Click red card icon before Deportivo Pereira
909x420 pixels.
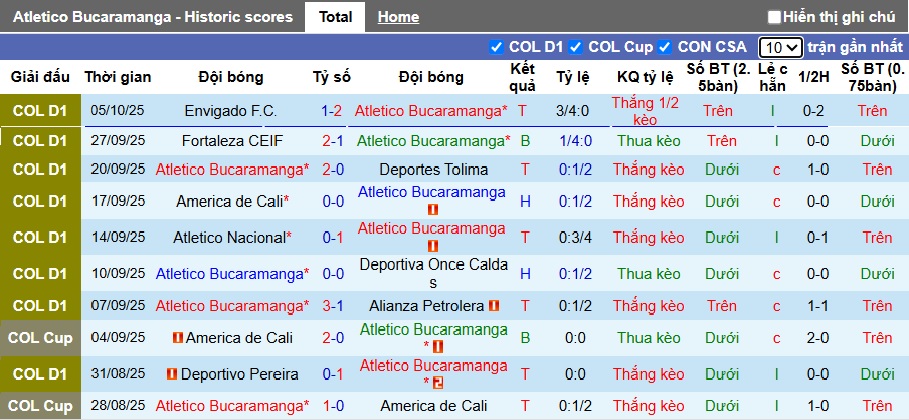coord(172,374)
